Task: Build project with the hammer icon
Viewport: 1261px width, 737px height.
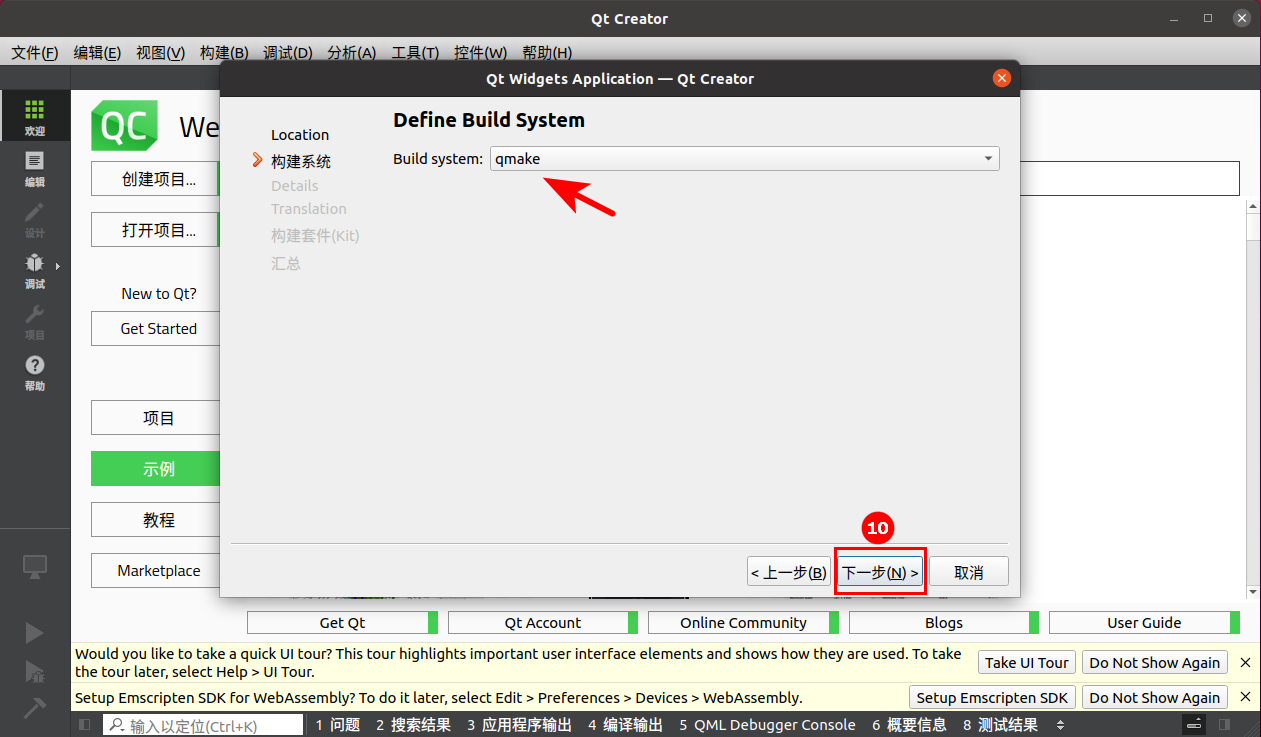Action: click(x=34, y=707)
